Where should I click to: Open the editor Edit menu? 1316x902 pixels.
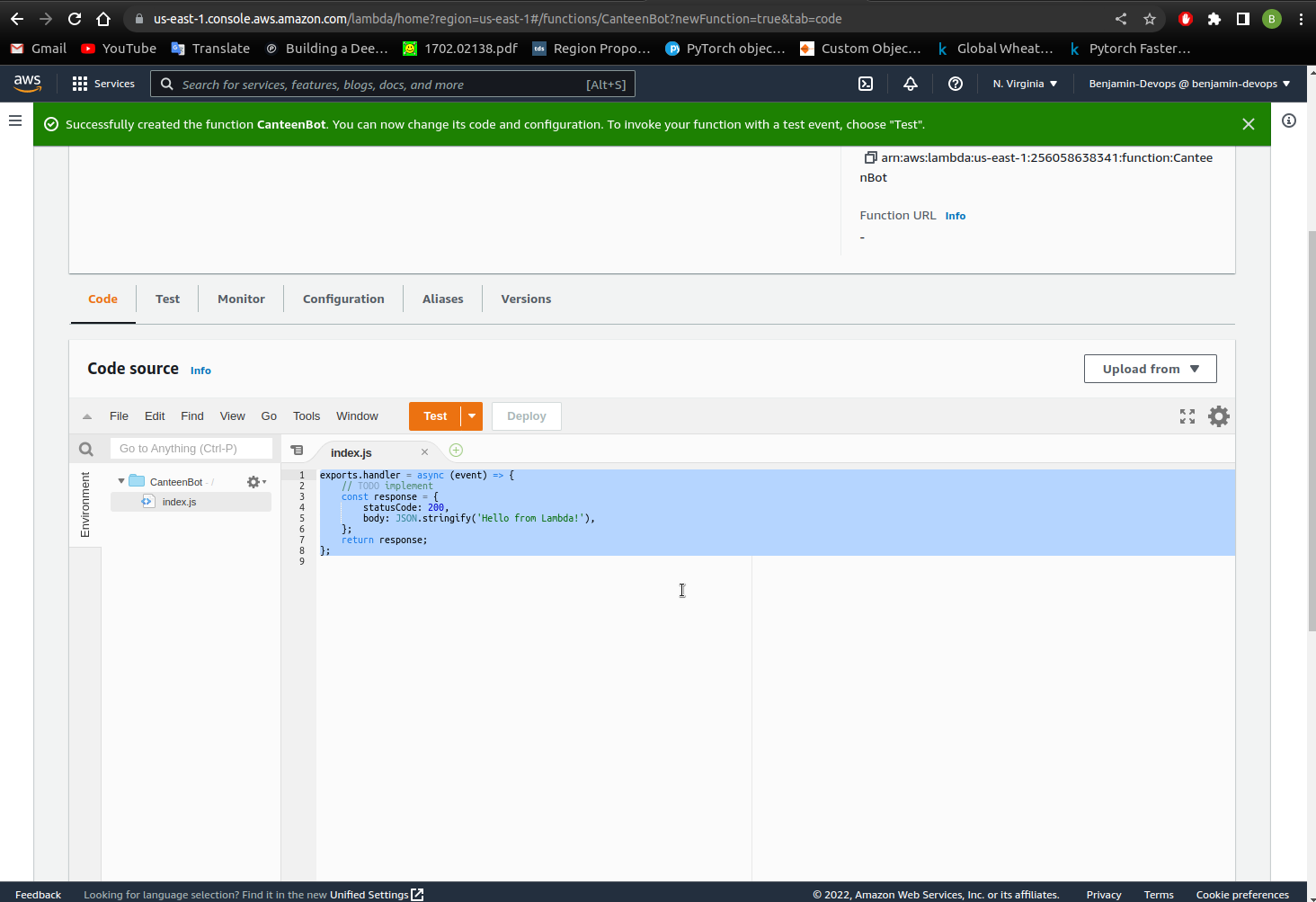click(155, 416)
